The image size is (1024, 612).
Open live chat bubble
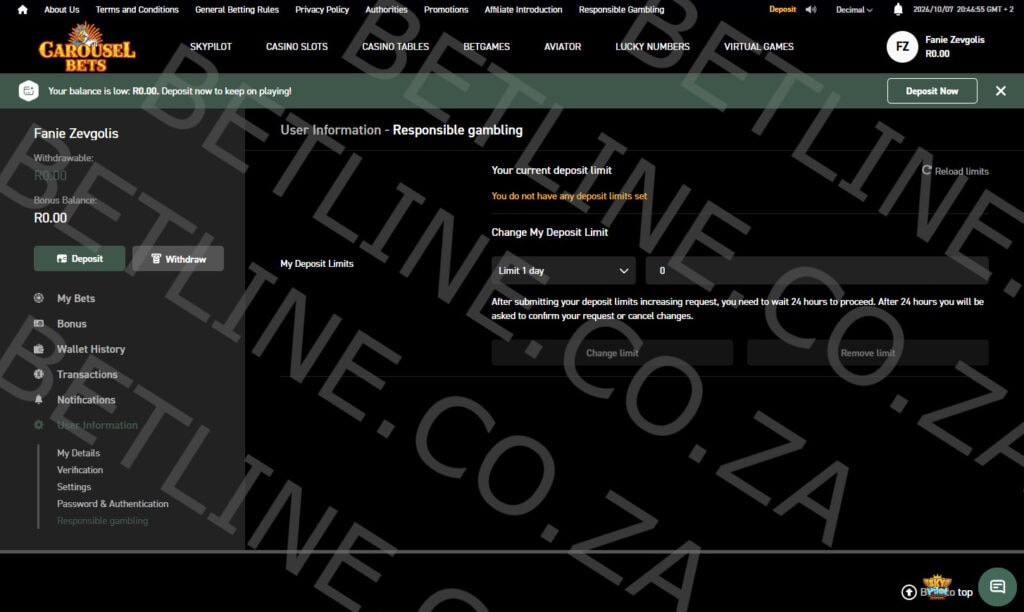(x=997, y=587)
